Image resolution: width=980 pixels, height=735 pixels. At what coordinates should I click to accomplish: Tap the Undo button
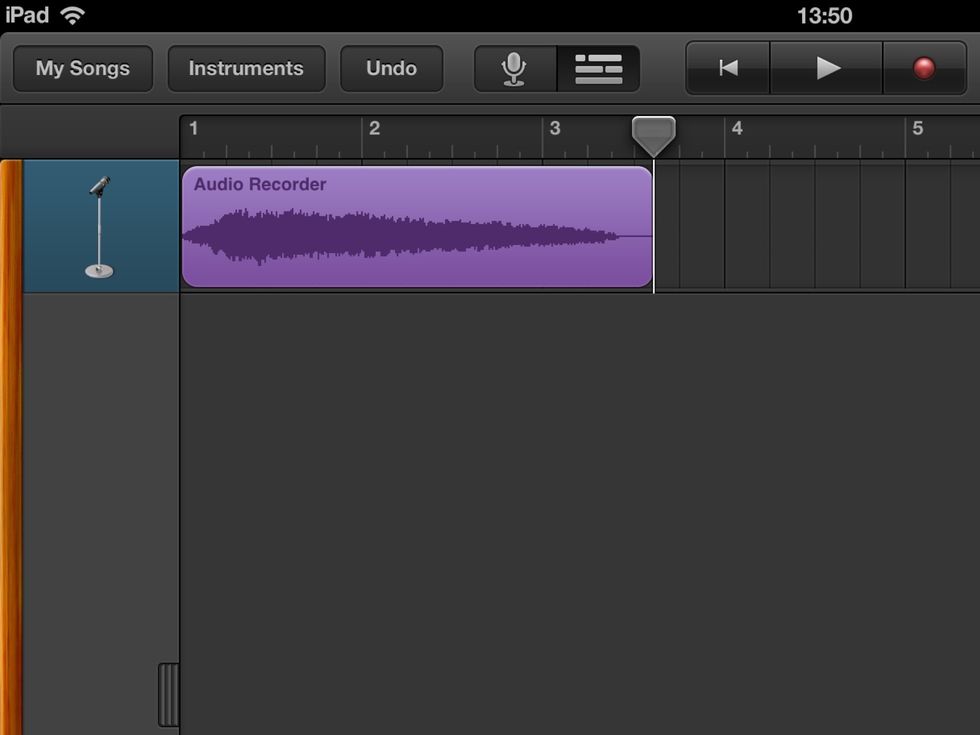pos(391,68)
